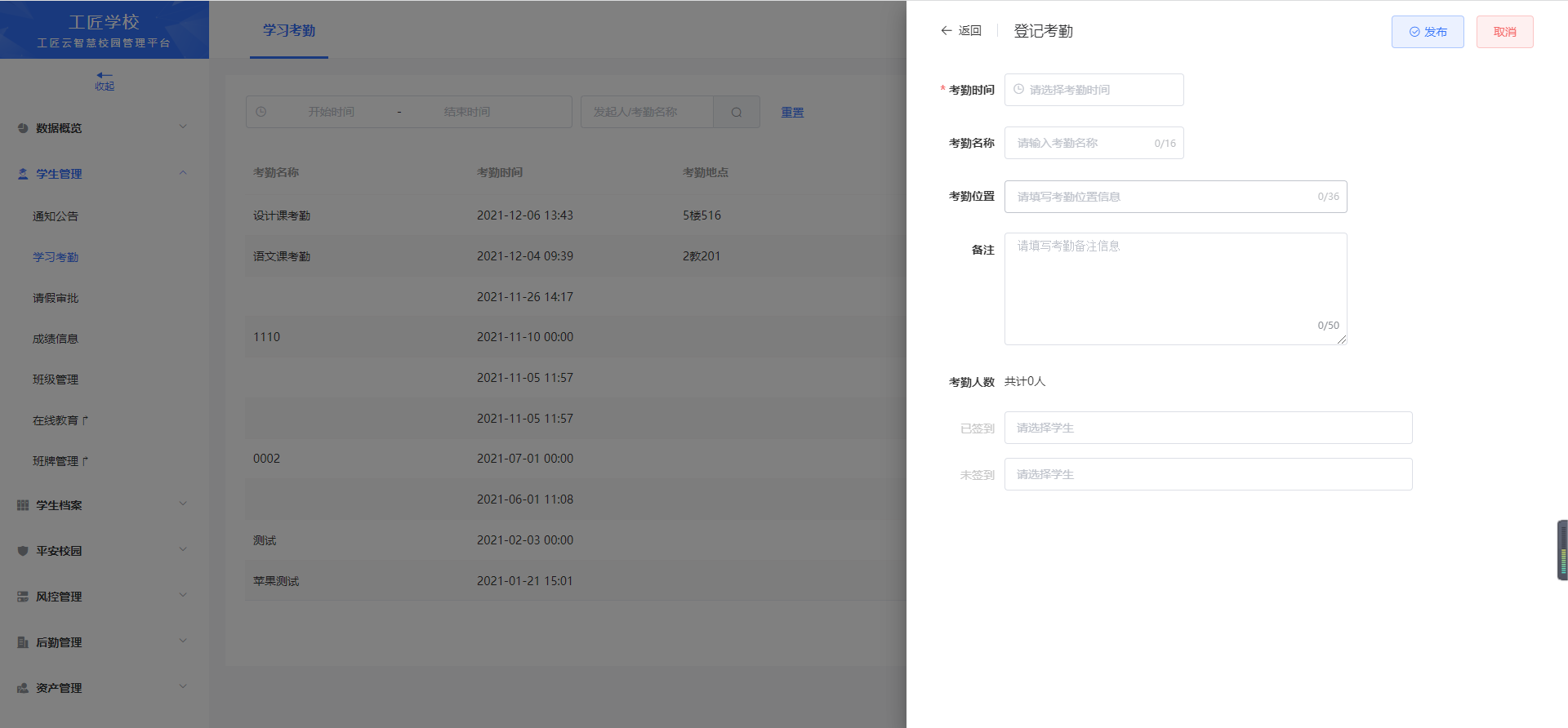Select the 学习考勤 tab at top
The width and height of the screenshot is (1568, 728).
pos(289,30)
